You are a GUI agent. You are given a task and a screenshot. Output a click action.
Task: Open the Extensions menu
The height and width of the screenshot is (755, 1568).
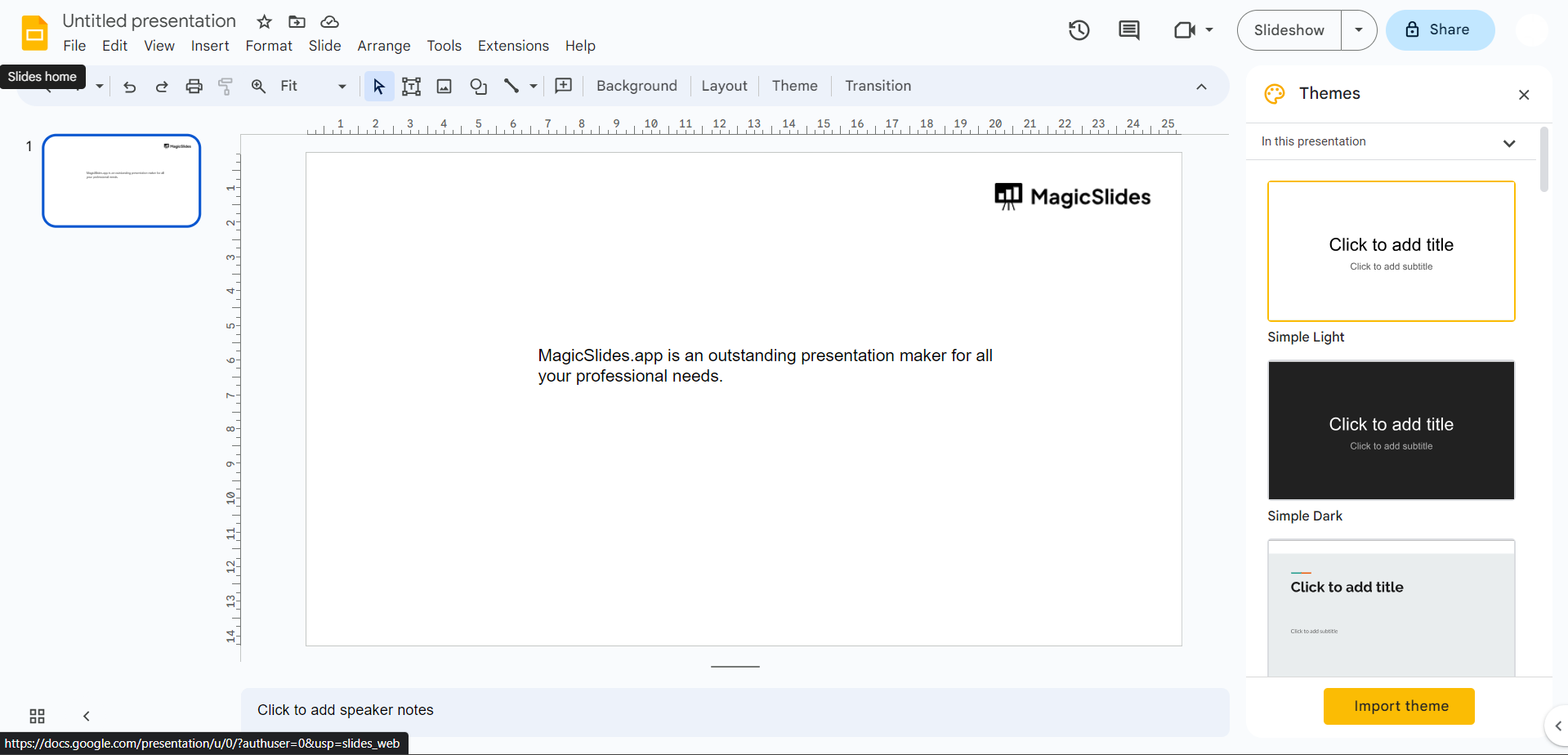pyautogui.click(x=512, y=46)
